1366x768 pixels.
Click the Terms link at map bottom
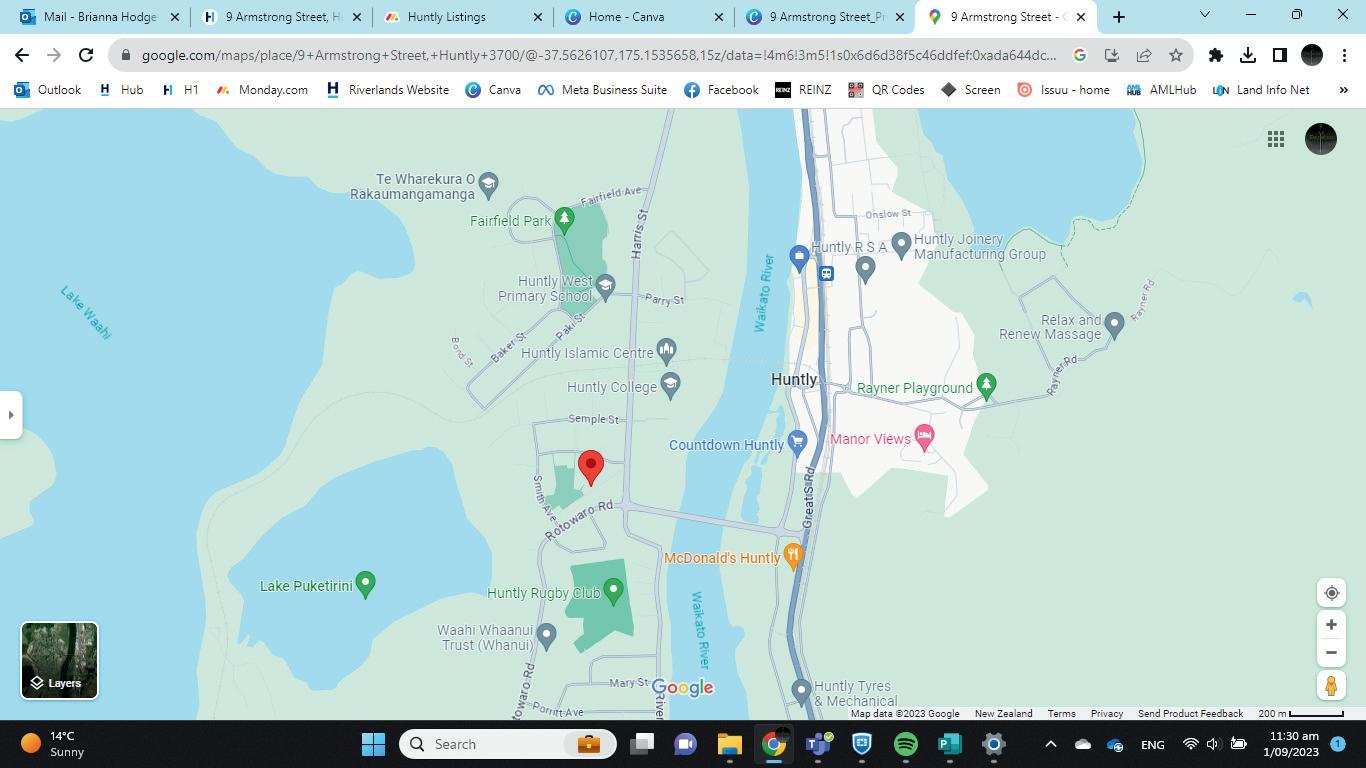click(x=1061, y=714)
